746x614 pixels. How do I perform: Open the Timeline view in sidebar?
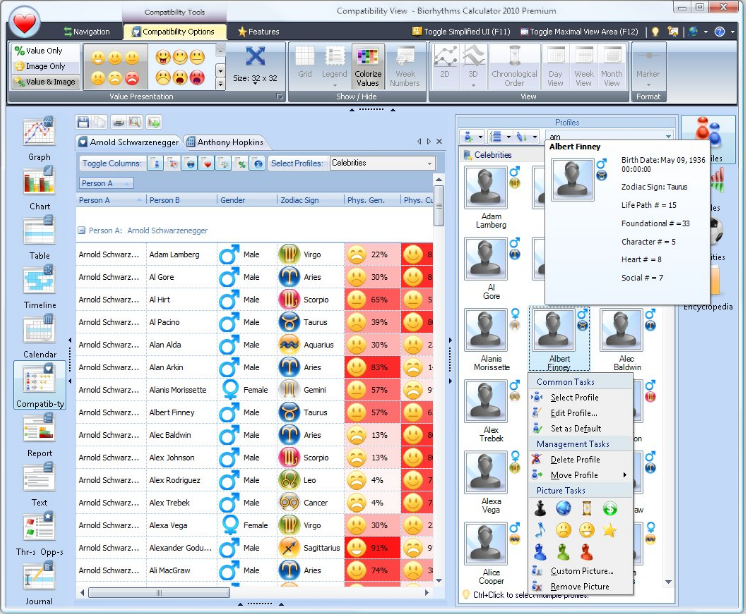(x=39, y=287)
